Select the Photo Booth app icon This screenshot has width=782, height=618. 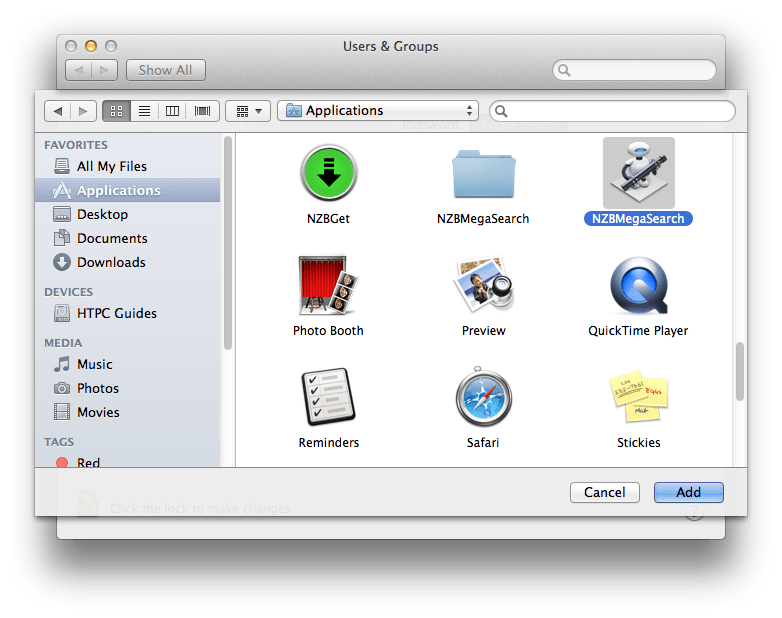pyautogui.click(x=328, y=286)
